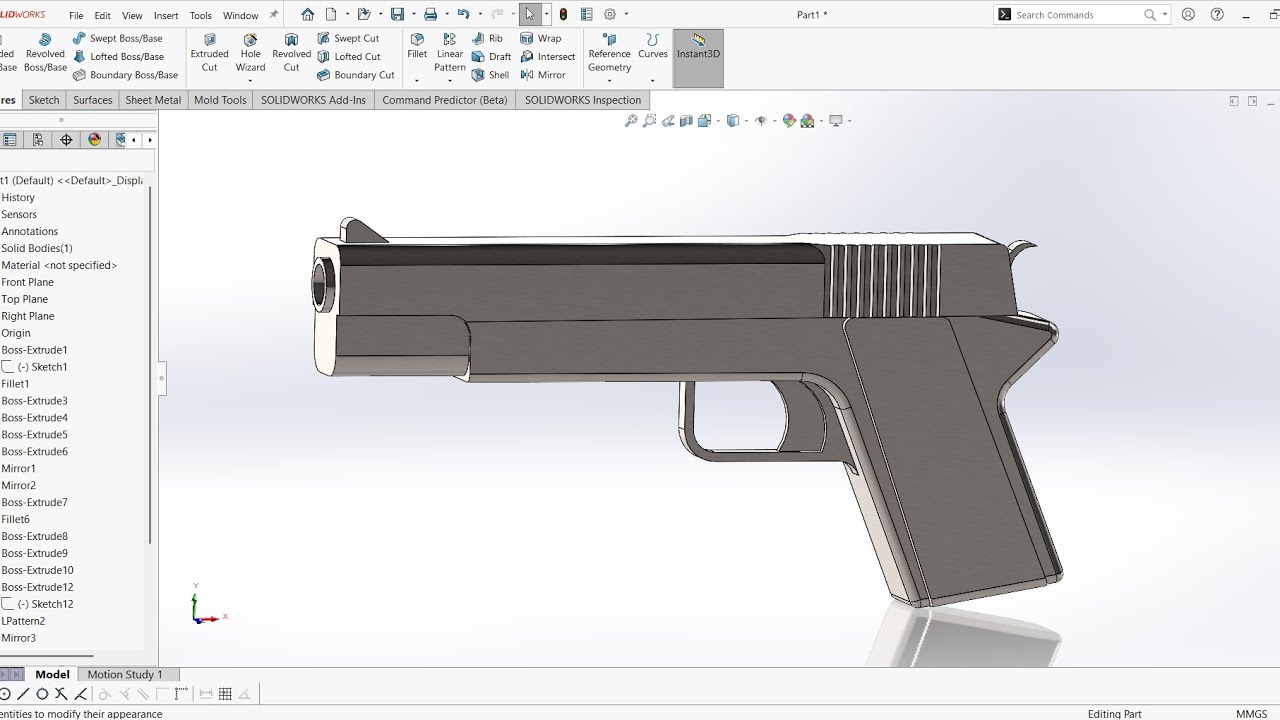The height and width of the screenshot is (720, 1280).
Task: Select the Rib tool
Action: pyautogui.click(x=488, y=38)
